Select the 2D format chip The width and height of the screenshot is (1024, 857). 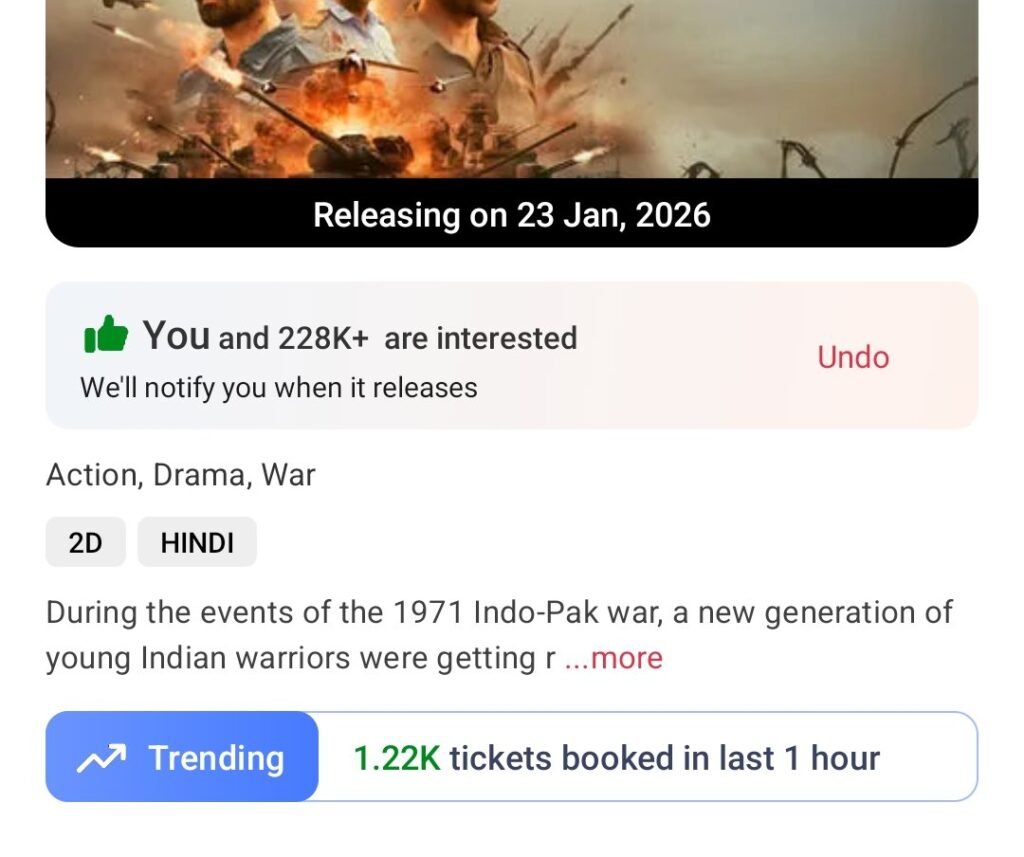[85, 542]
